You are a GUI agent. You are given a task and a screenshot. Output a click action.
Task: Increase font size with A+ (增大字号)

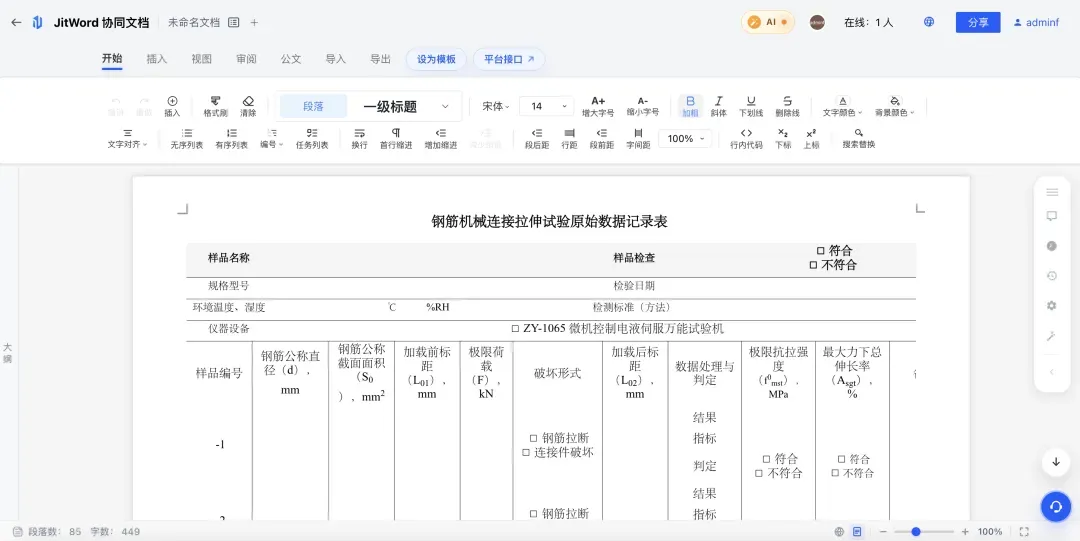click(x=598, y=106)
